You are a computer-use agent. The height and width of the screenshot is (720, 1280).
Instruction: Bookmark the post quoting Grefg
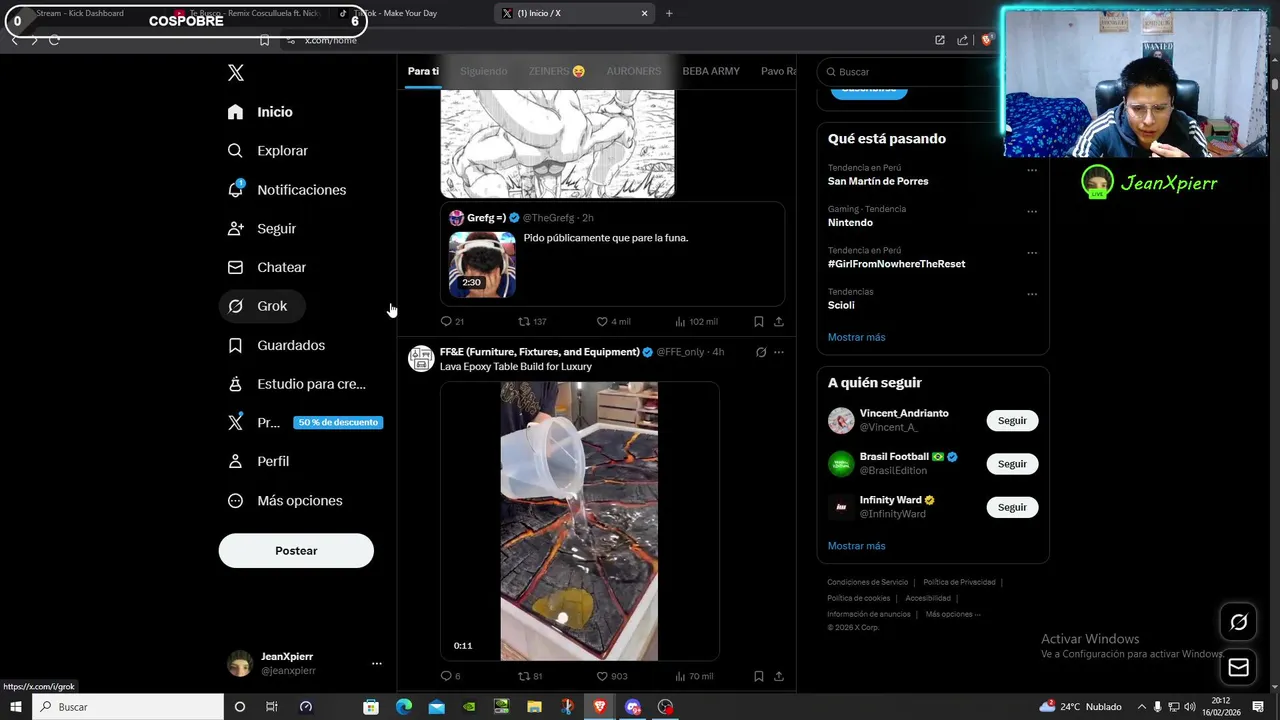point(758,321)
